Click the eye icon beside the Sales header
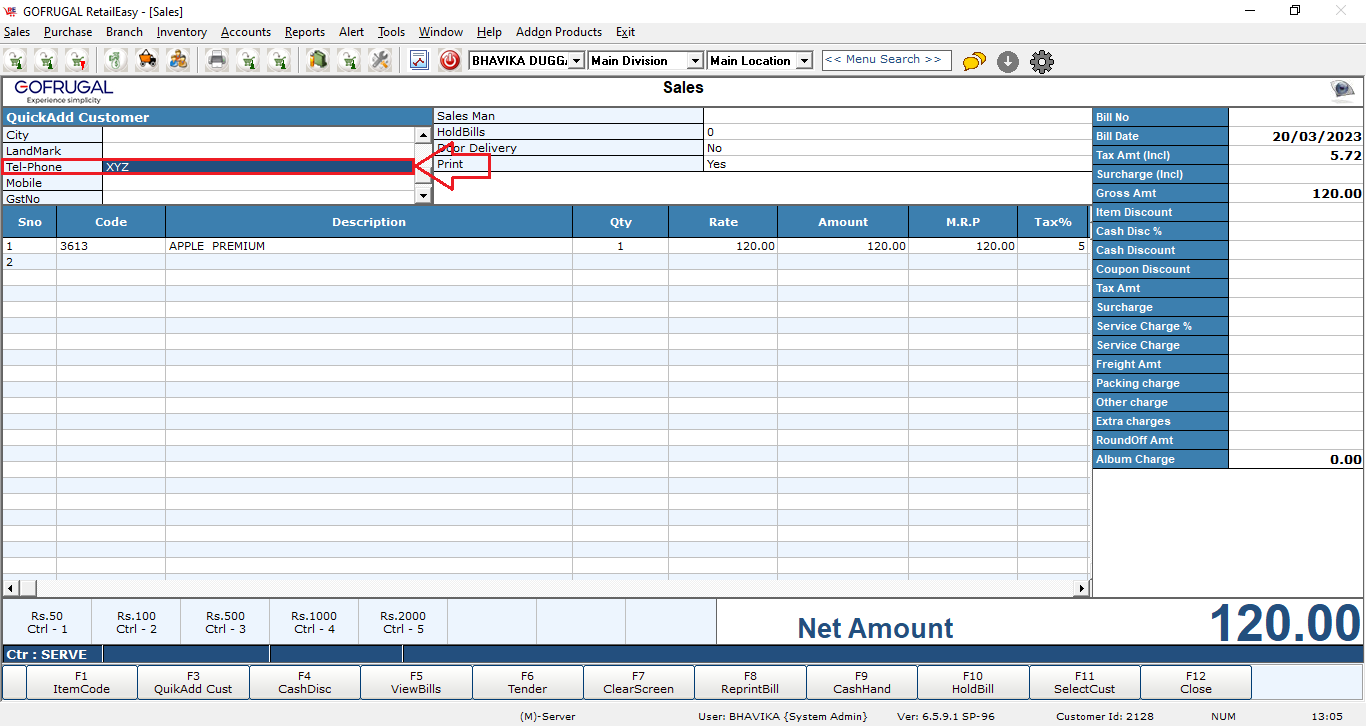Viewport: 1366px width, 726px height. coord(1342,91)
